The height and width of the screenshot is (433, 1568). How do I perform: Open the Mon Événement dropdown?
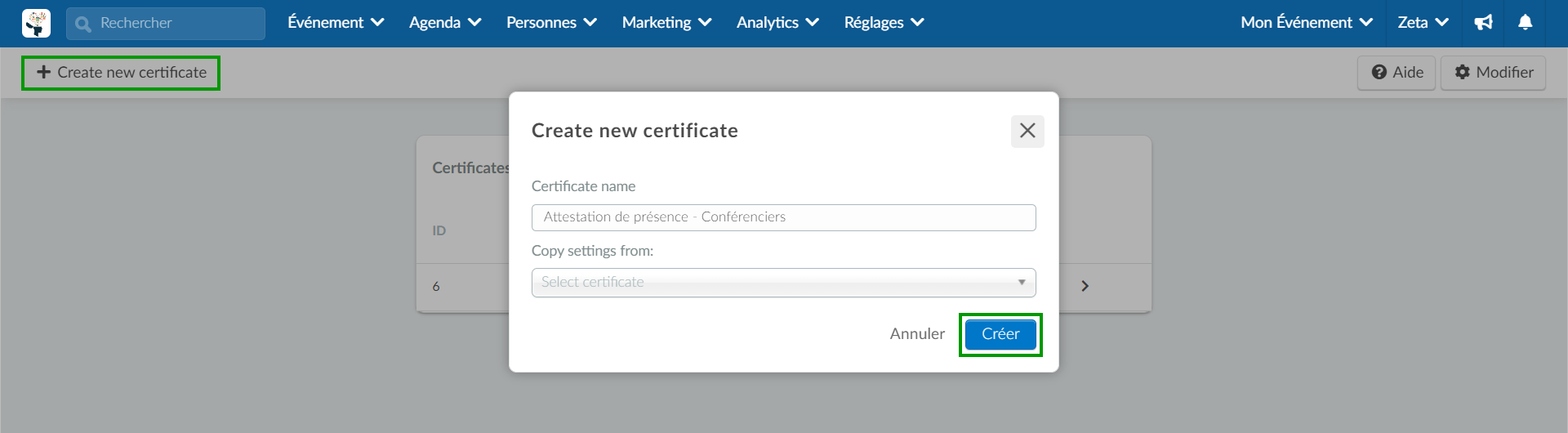pyautogui.click(x=1307, y=23)
